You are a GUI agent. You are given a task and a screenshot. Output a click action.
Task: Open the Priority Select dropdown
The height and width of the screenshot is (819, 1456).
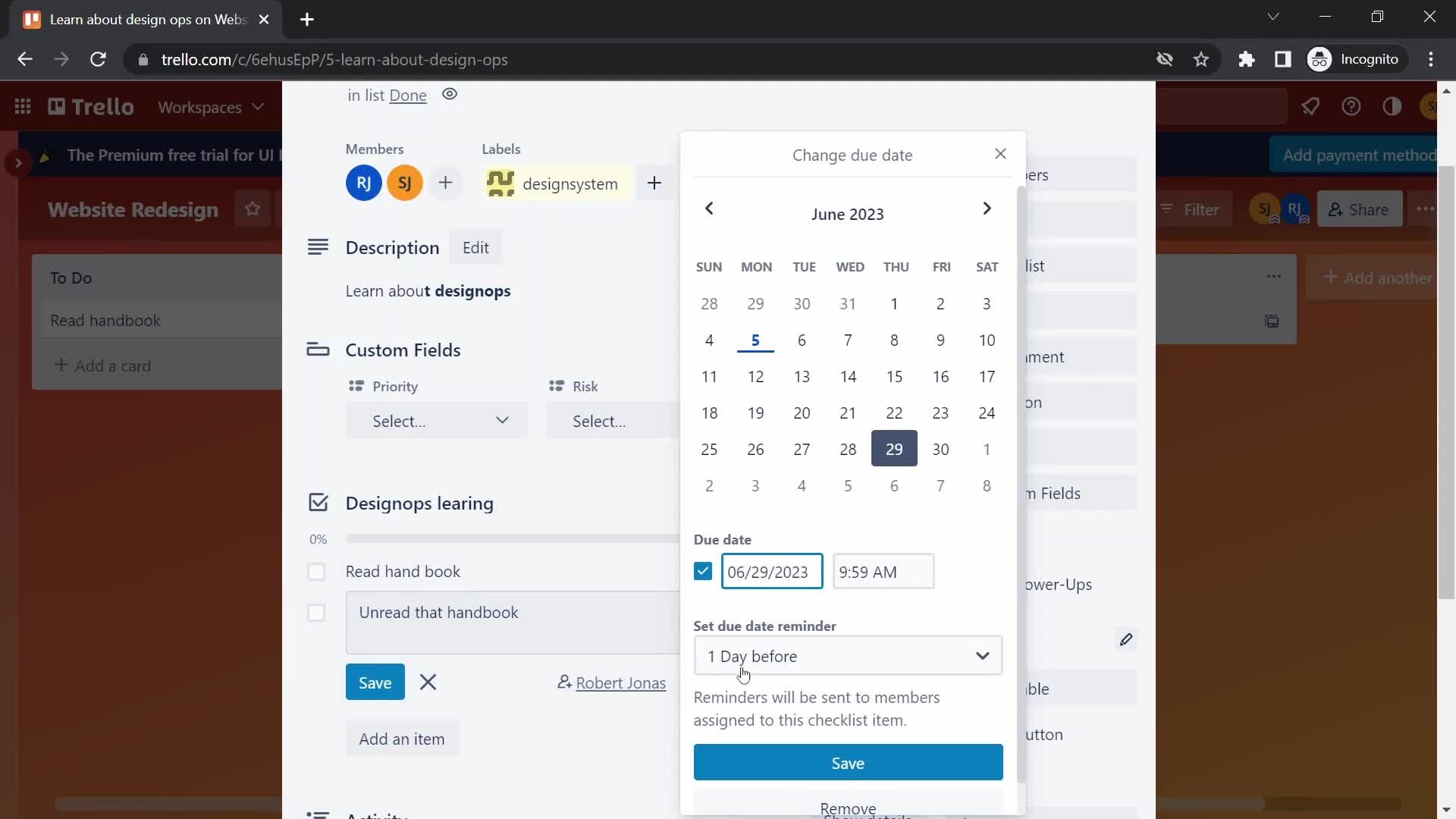point(437,420)
